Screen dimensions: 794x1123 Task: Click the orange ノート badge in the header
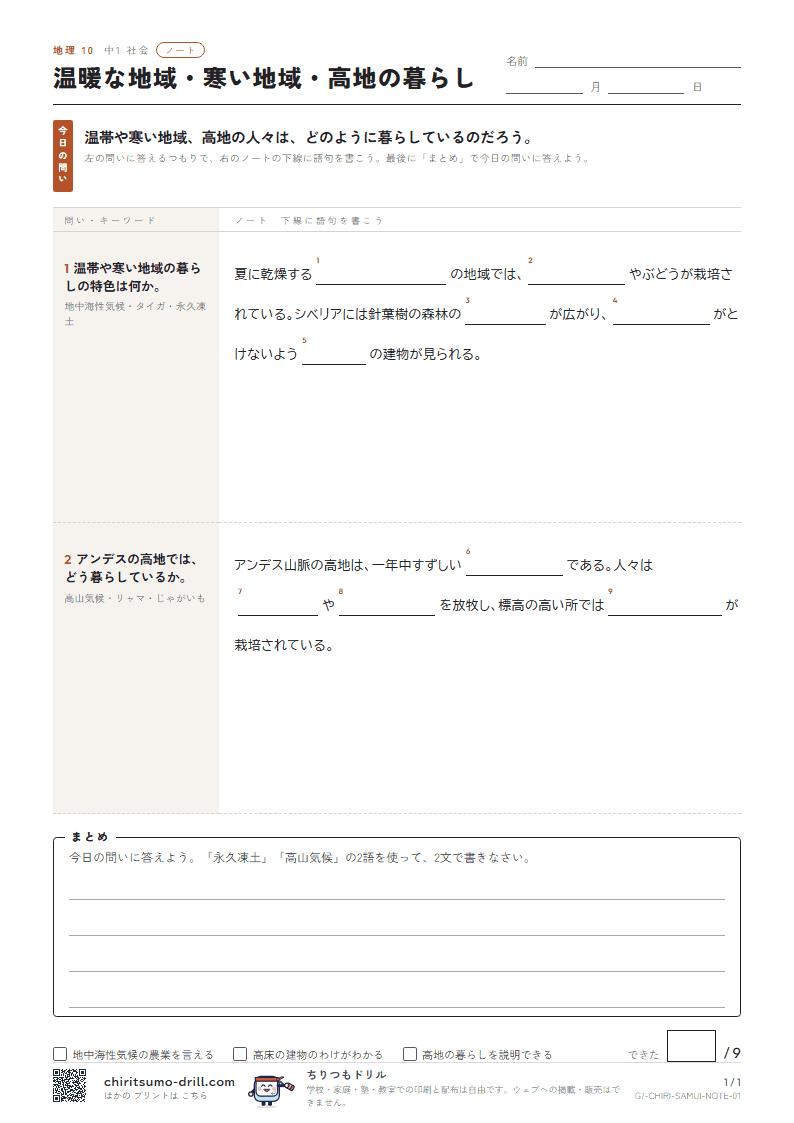coord(180,50)
